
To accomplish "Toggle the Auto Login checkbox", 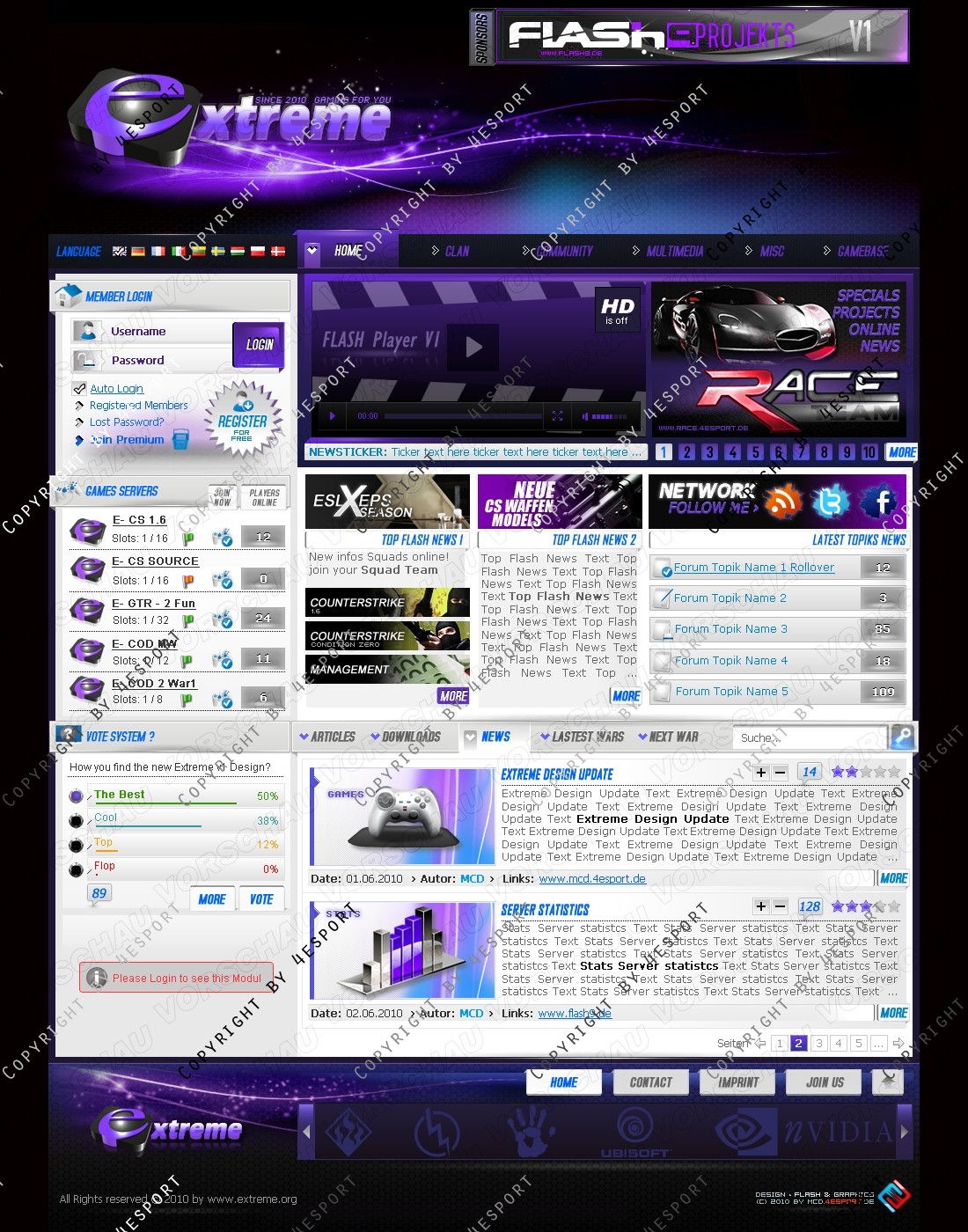I will tap(80, 388).
